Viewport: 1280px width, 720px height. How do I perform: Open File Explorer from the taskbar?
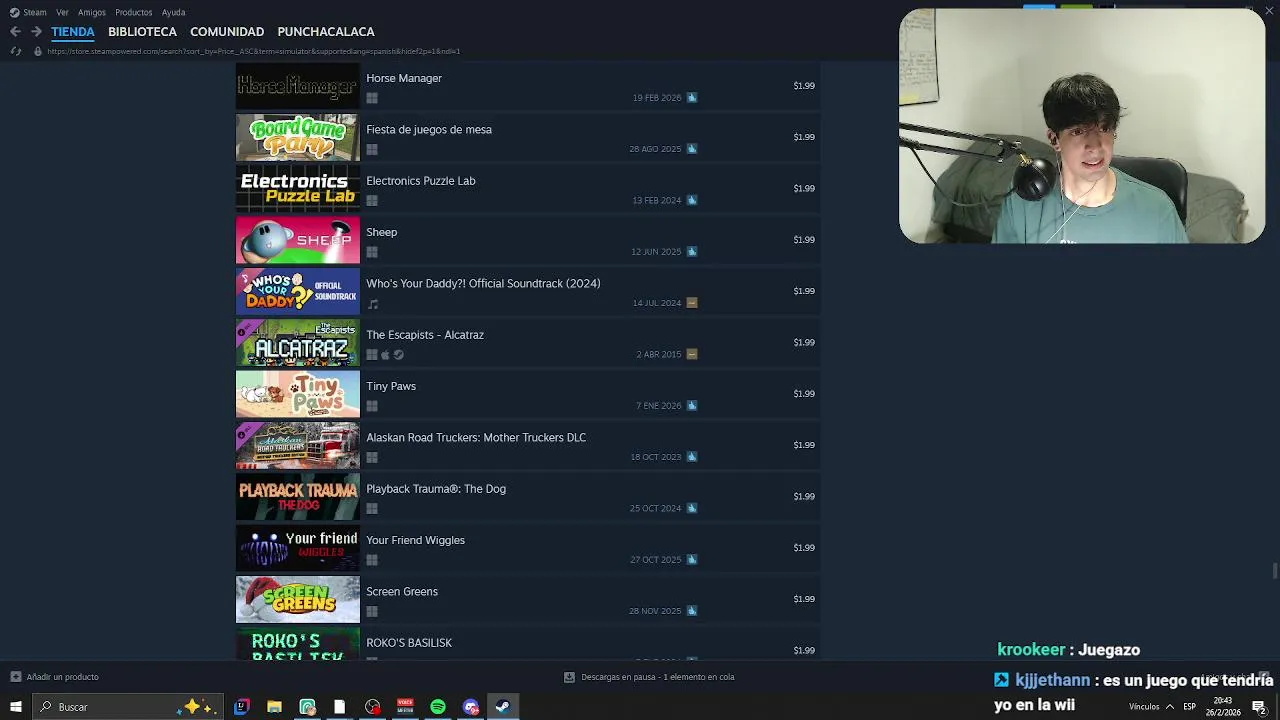pos(274,707)
